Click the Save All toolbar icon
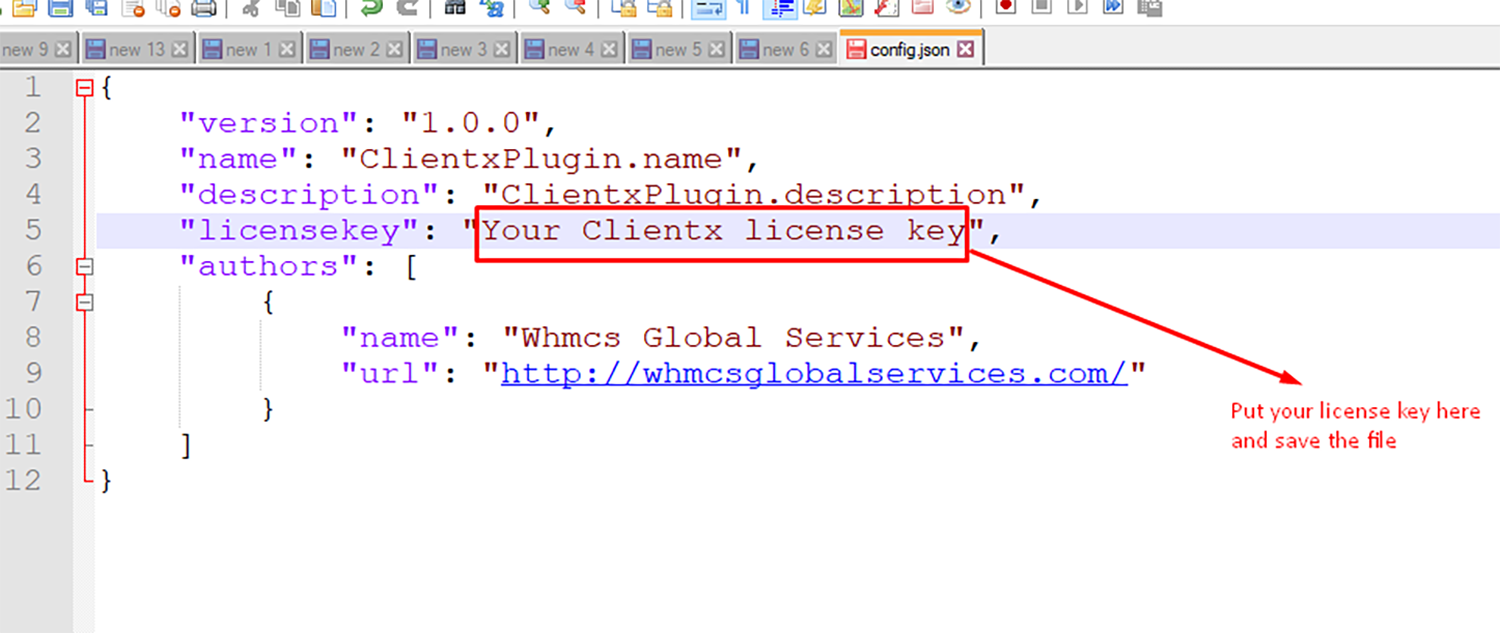 [96, 8]
